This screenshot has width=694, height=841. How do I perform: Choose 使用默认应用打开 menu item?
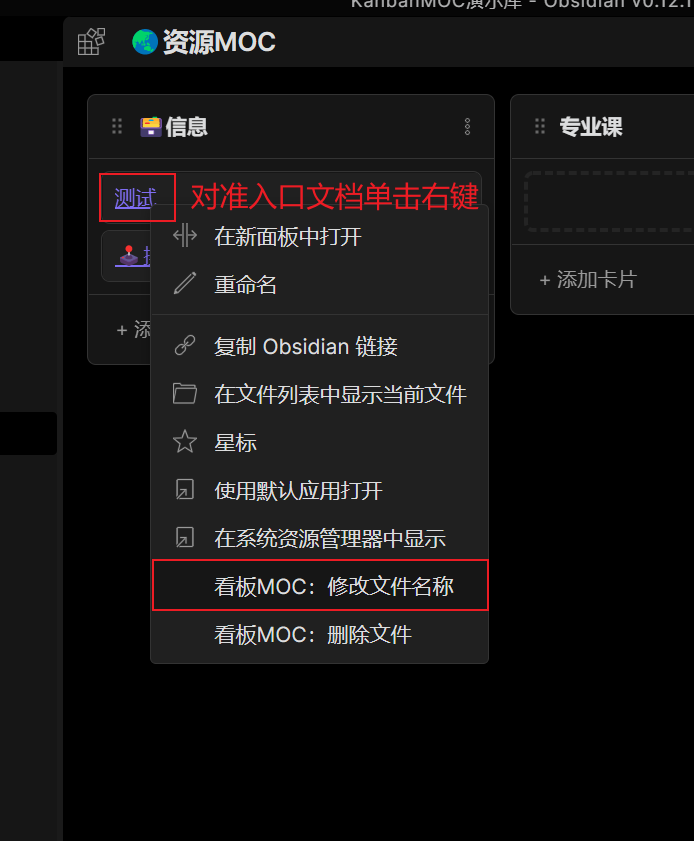pyautogui.click(x=320, y=490)
